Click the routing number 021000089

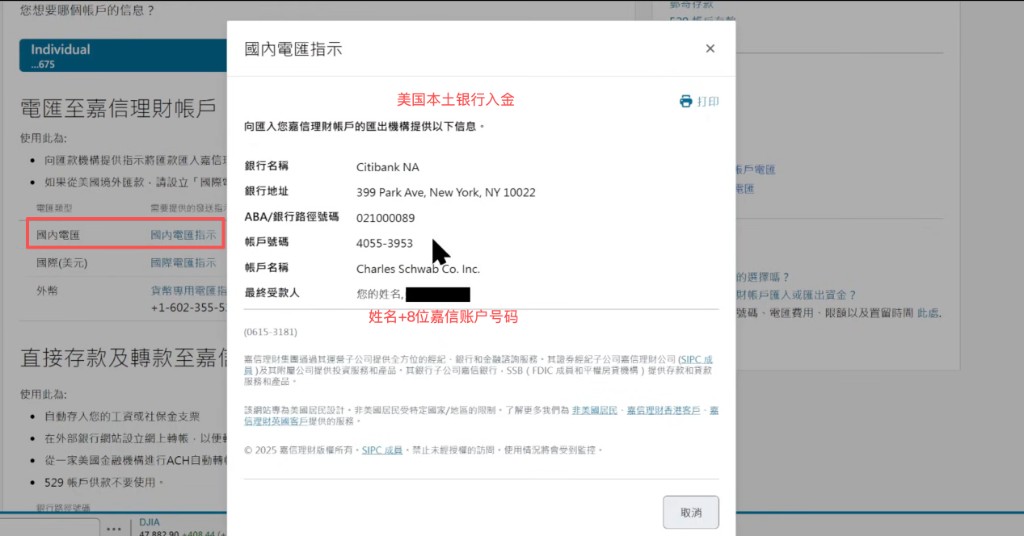click(x=385, y=217)
